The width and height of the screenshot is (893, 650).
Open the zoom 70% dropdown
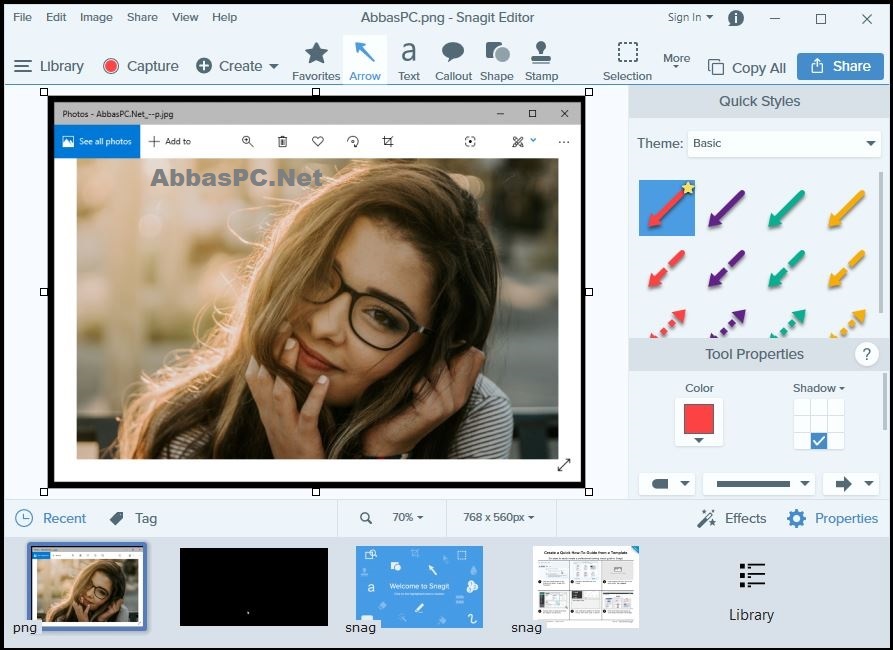(408, 517)
